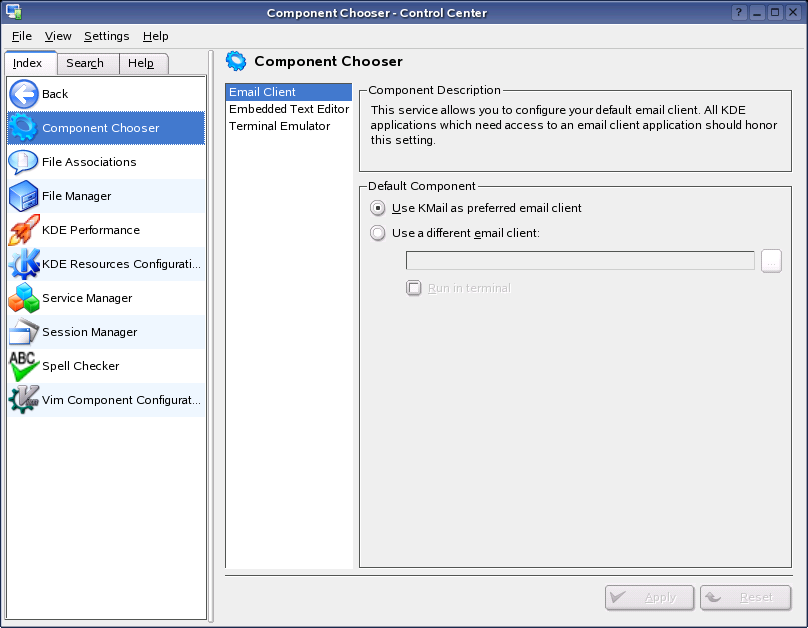Close the Control Center window
This screenshot has width=808, height=628.
793,12
